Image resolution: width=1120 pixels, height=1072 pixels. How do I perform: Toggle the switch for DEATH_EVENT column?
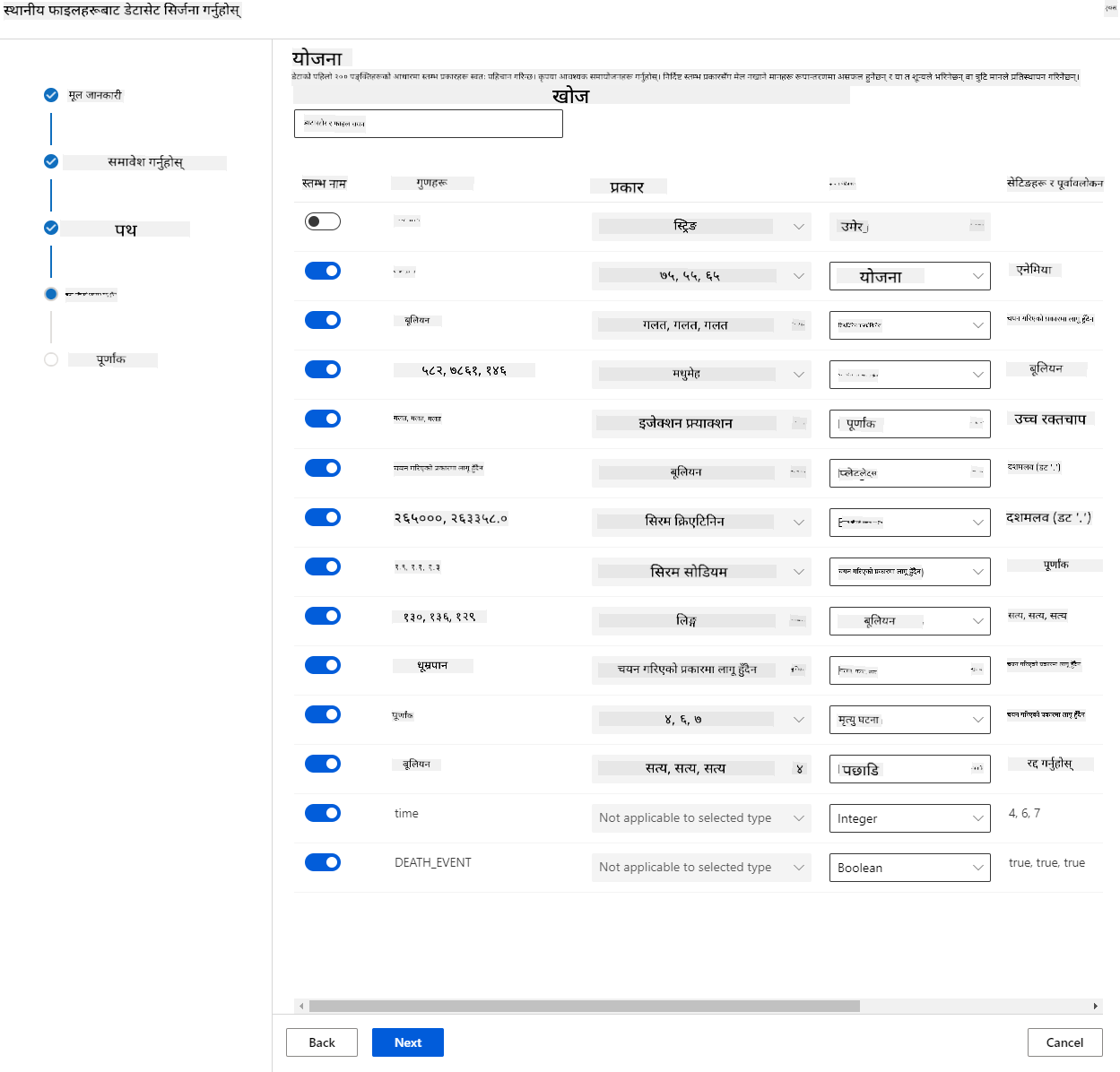(x=323, y=862)
